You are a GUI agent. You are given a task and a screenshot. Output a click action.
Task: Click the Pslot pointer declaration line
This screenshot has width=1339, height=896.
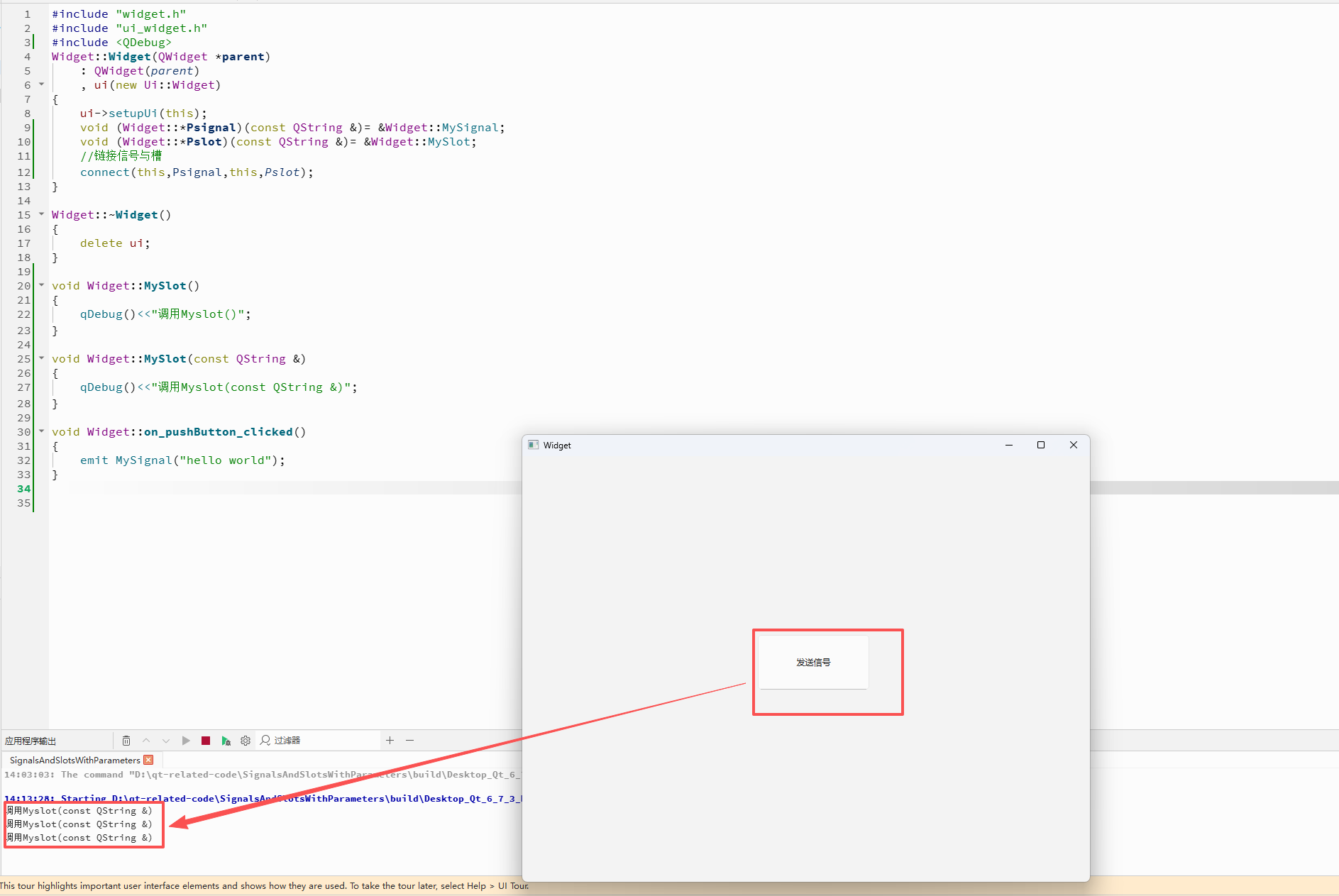278,142
